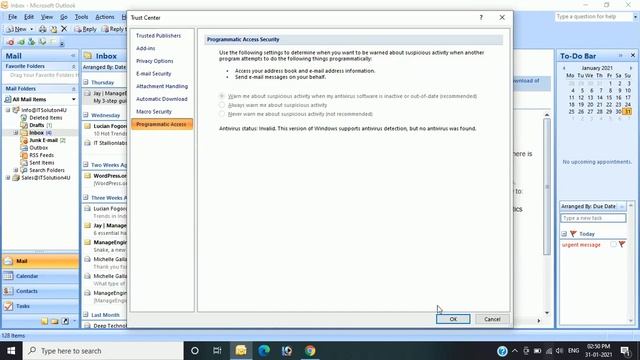Go to next month in To-Do Bar calendar
The width and height of the screenshot is (640, 360).
pyautogui.click(x=631, y=68)
